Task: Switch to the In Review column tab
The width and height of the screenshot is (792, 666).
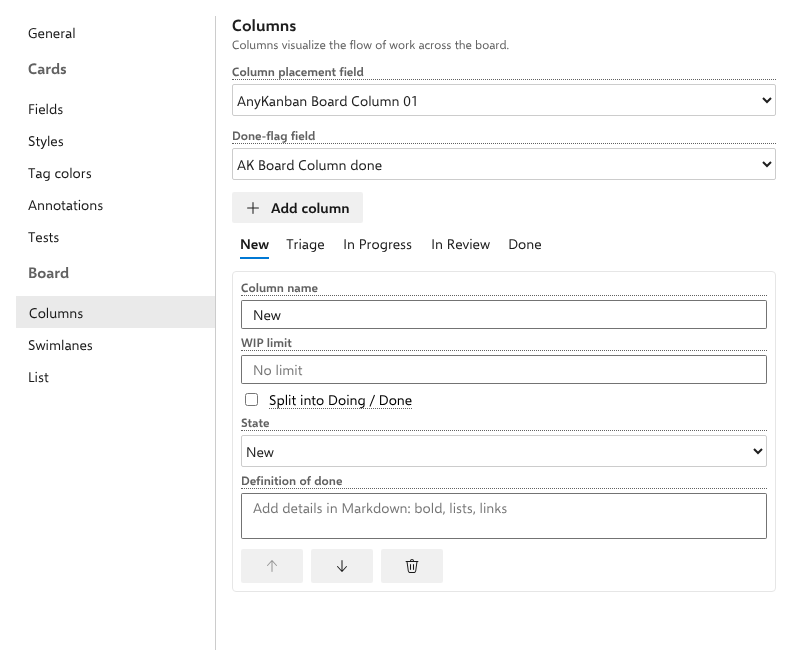Action: click(x=461, y=244)
